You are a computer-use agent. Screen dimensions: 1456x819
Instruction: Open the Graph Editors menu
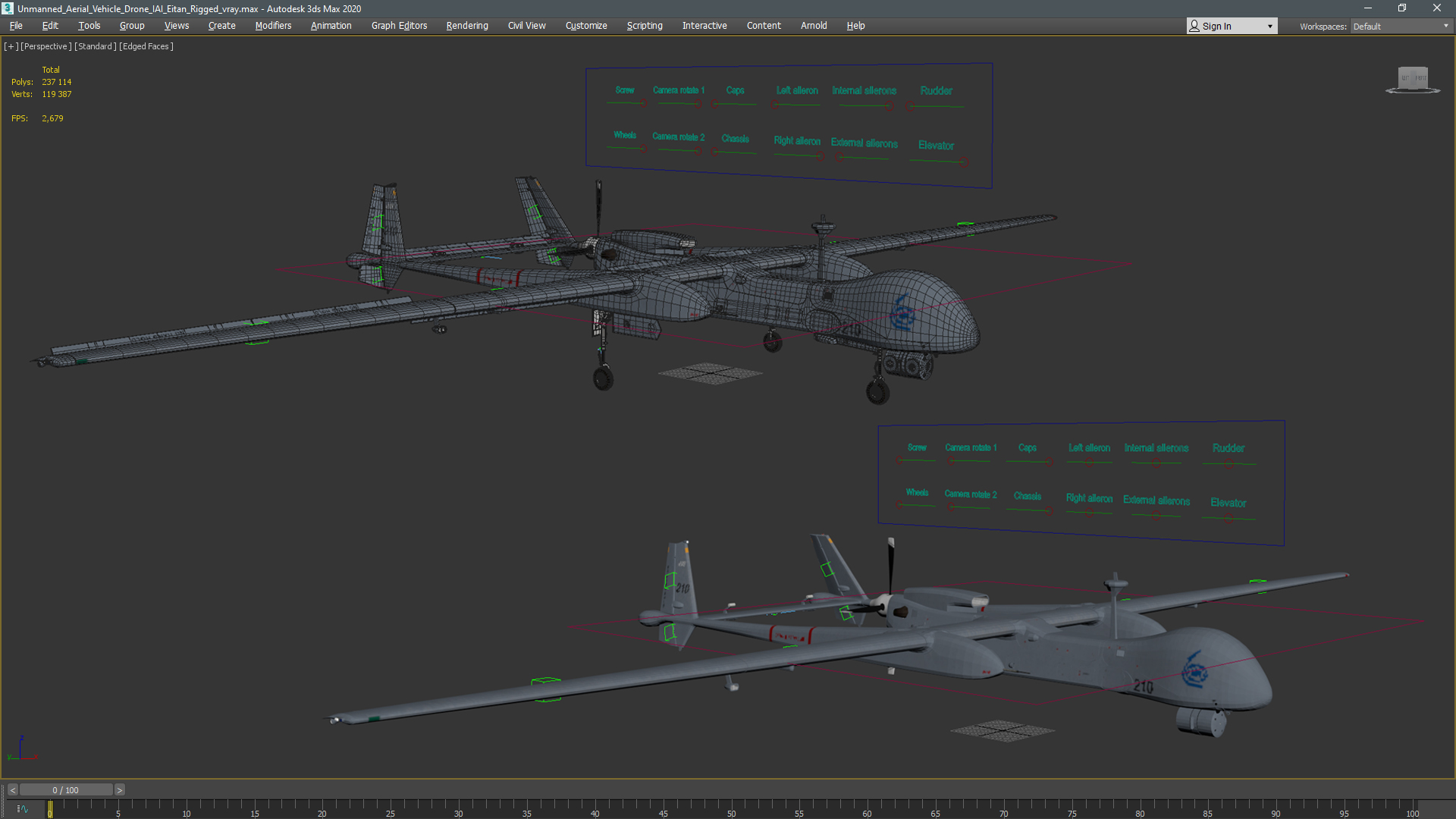pyautogui.click(x=399, y=26)
